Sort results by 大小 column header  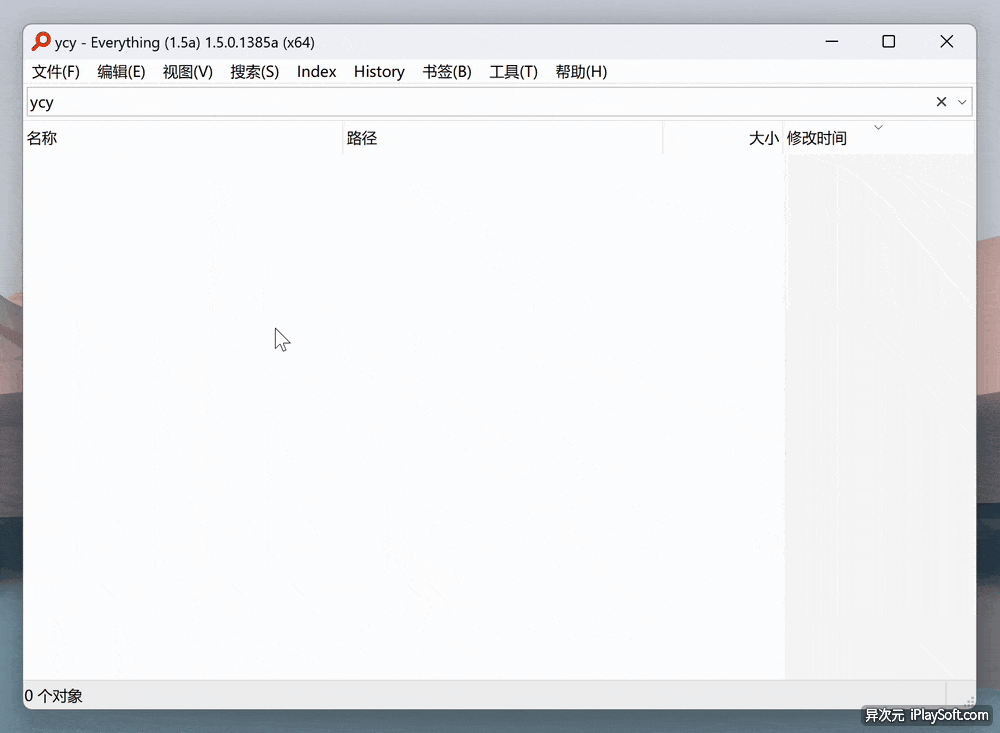pyautogui.click(x=723, y=138)
